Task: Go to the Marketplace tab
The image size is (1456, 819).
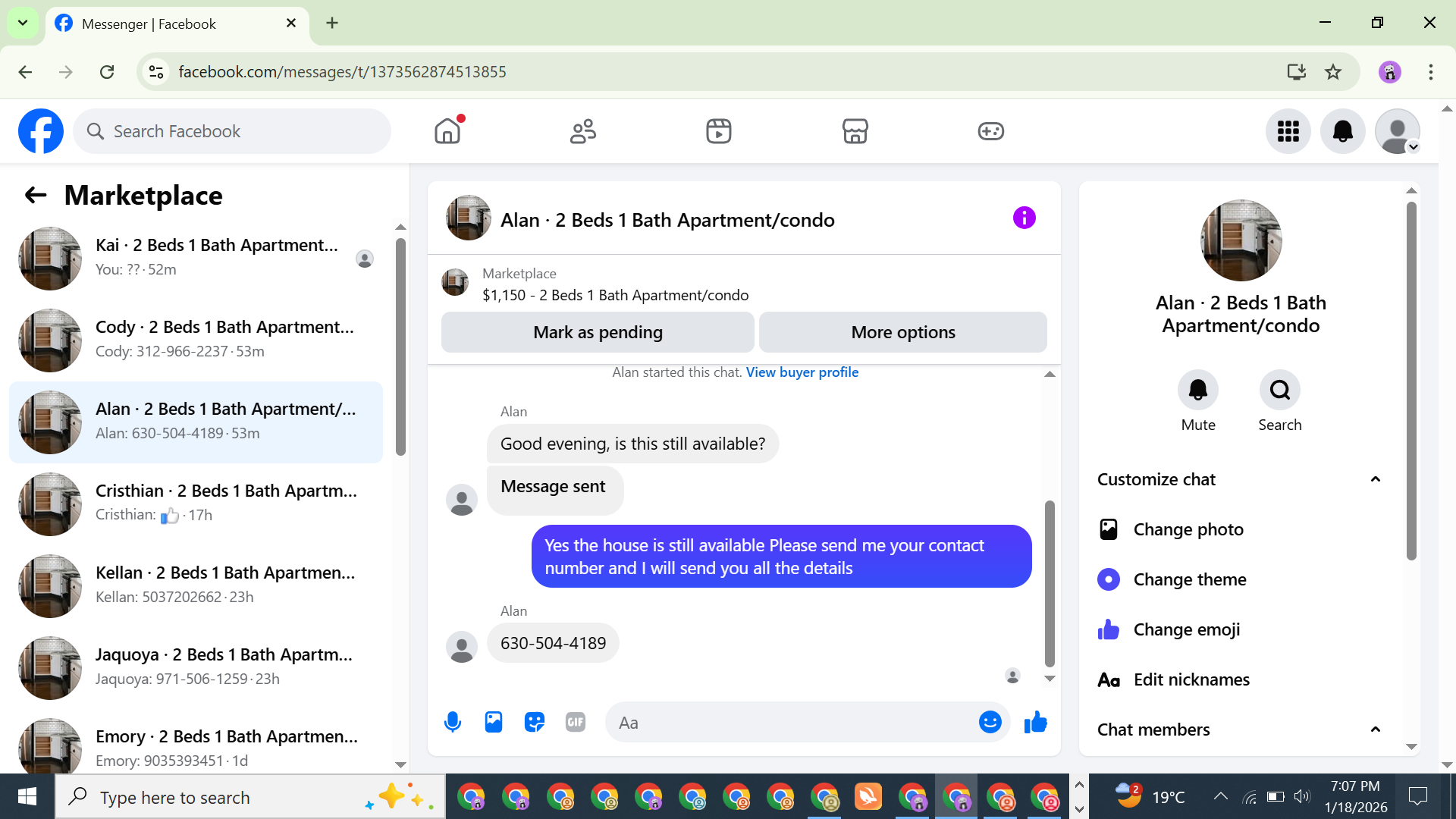Action: pos(855,131)
